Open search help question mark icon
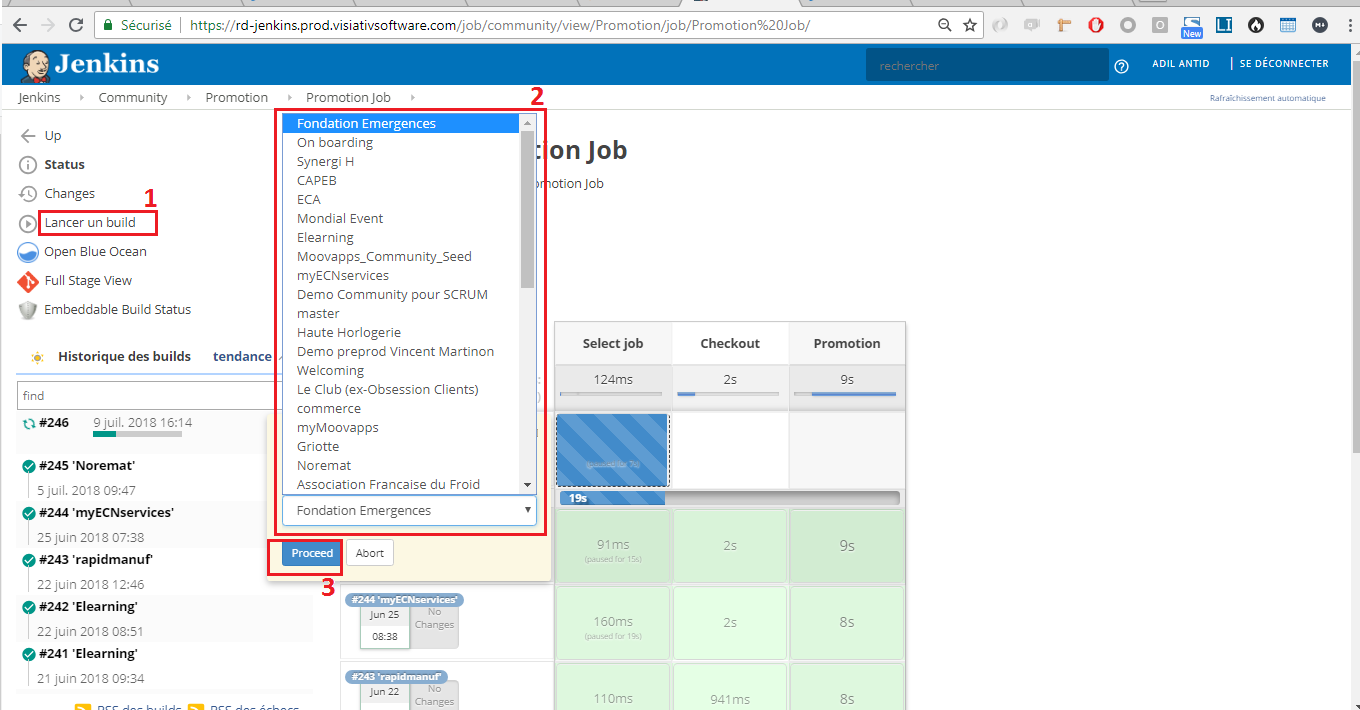The image size is (1360, 710). tap(1121, 66)
